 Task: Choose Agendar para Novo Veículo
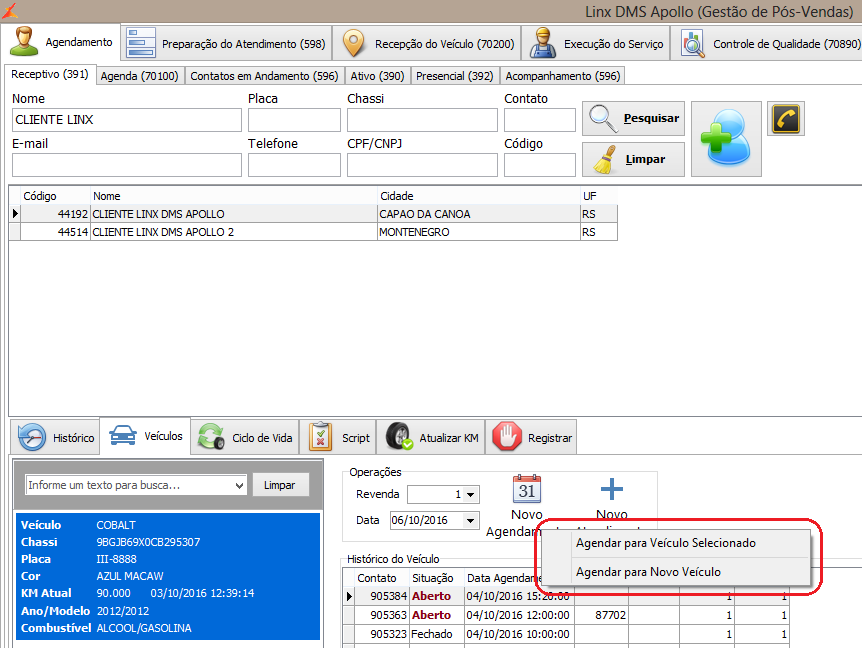click(x=675, y=572)
